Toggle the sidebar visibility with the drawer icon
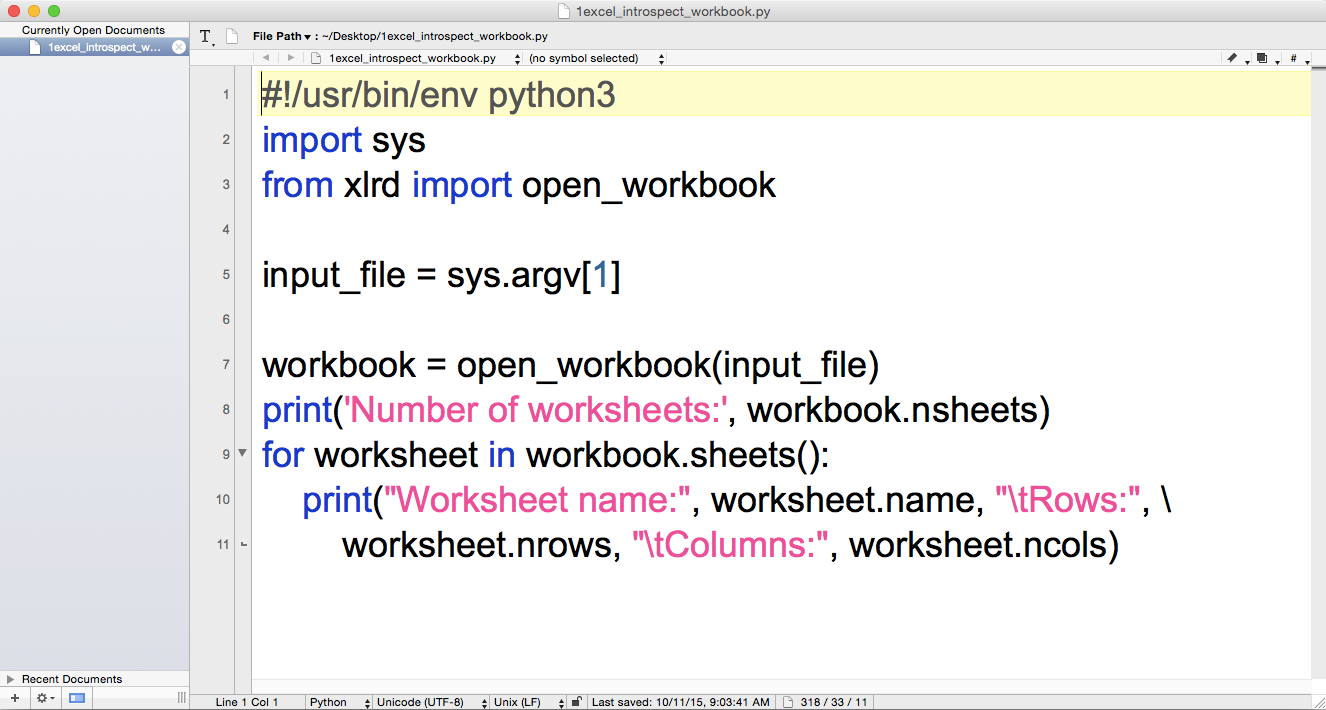 click(75, 696)
